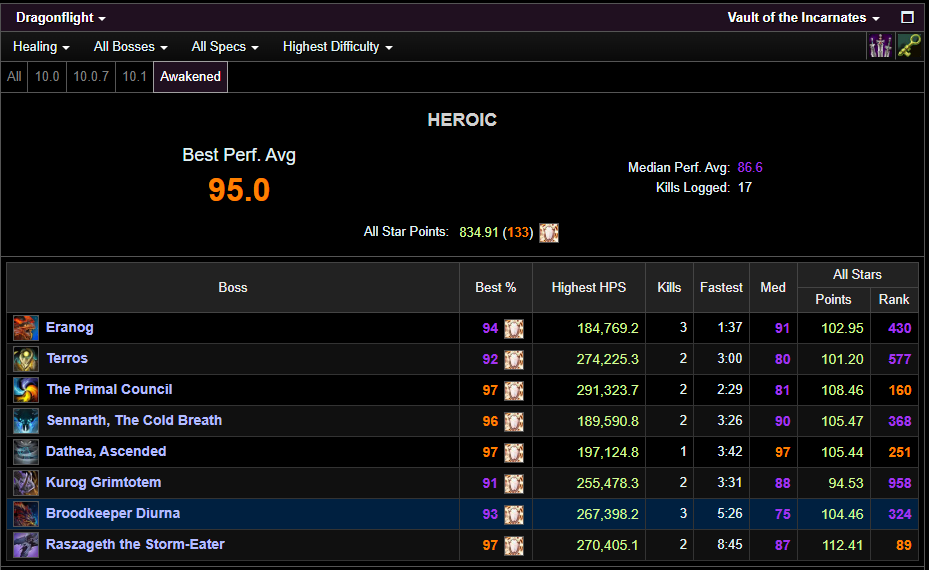Viewport: 929px width, 570px height.
Task: Open the Highest Difficulty dropdown
Action: (x=338, y=47)
